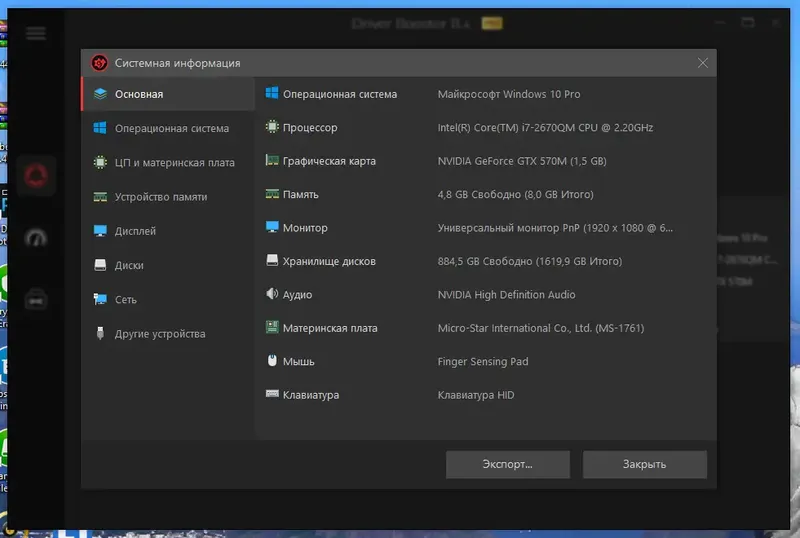Click the layers icon next to Основная
800x538 pixels.
click(100, 93)
